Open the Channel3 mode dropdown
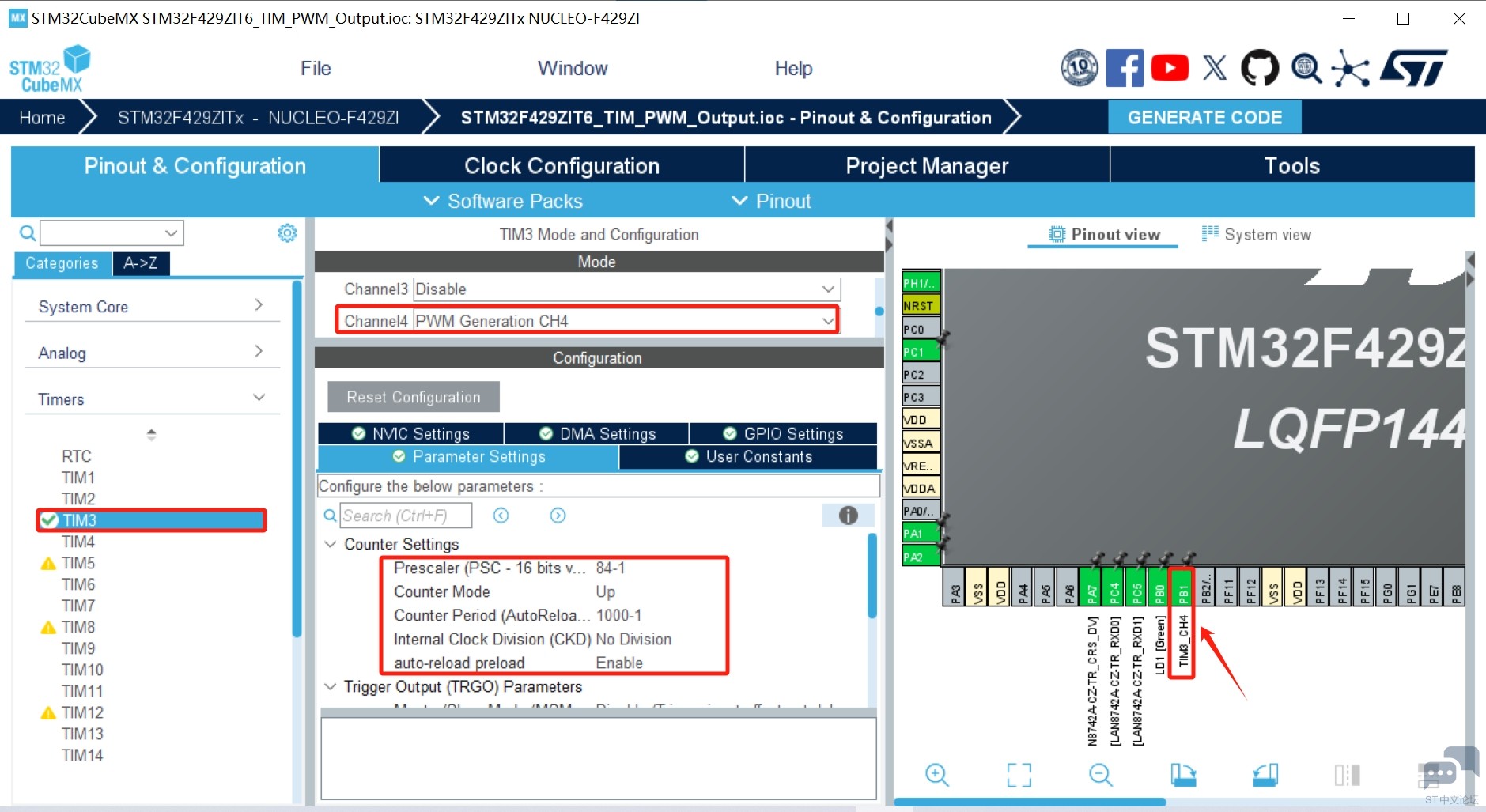 tap(626, 289)
